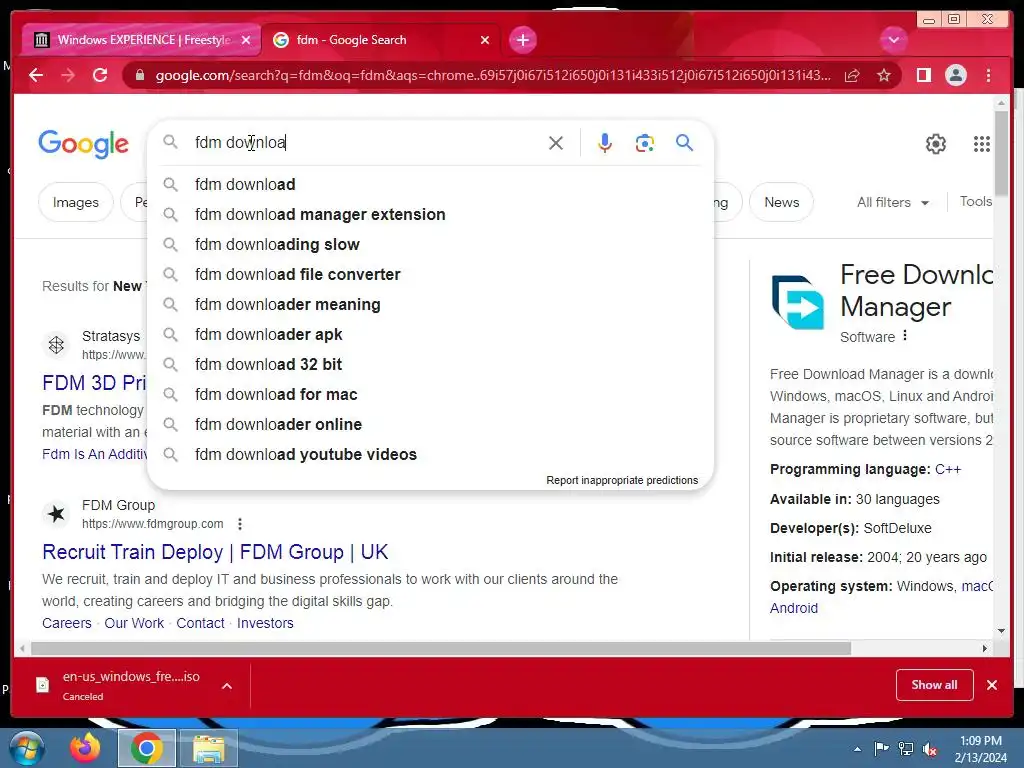Open a new browser tab
The height and width of the screenshot is (768, 1024).
[522, 40]
